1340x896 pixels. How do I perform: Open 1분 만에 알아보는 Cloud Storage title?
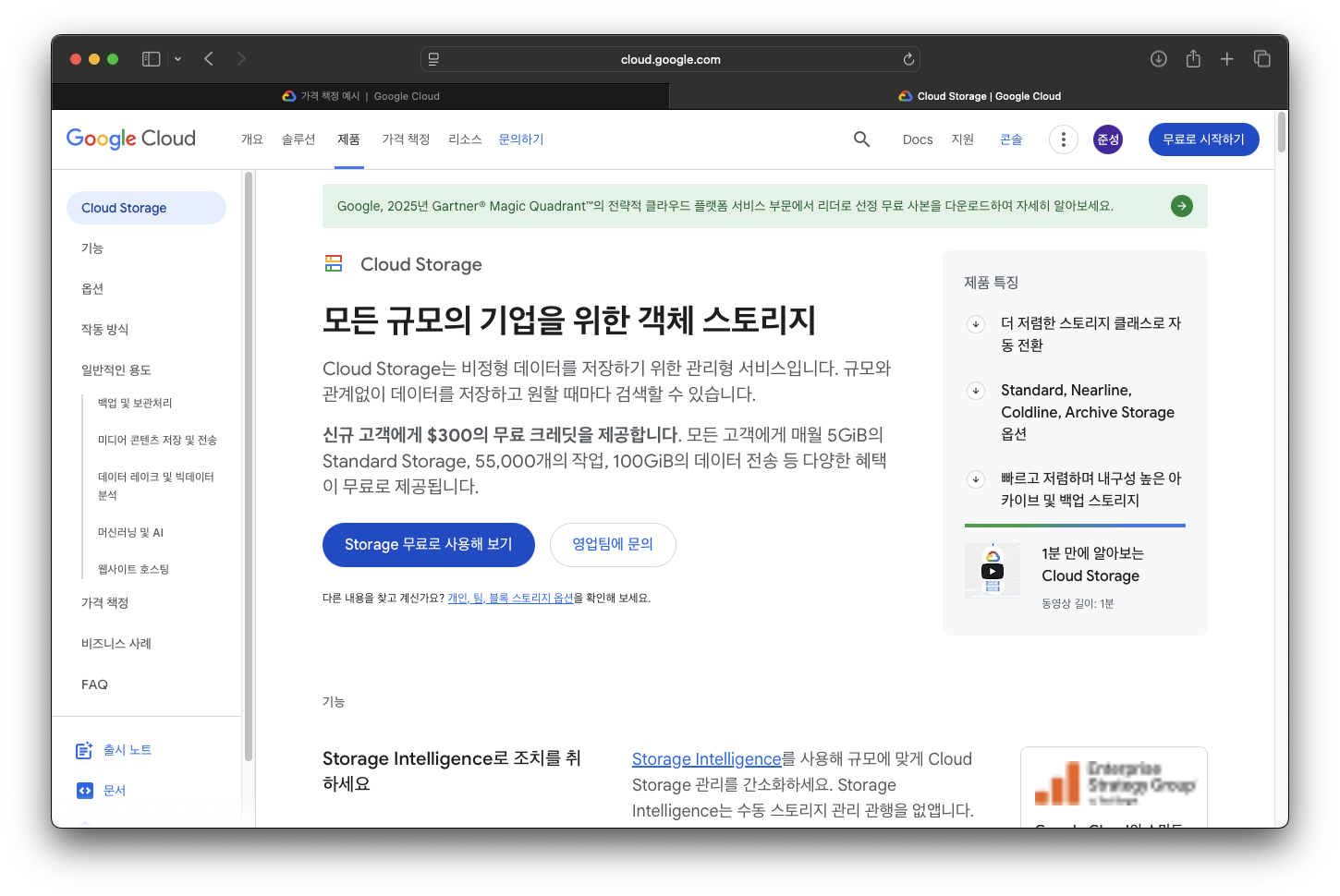pos(1091,564)
